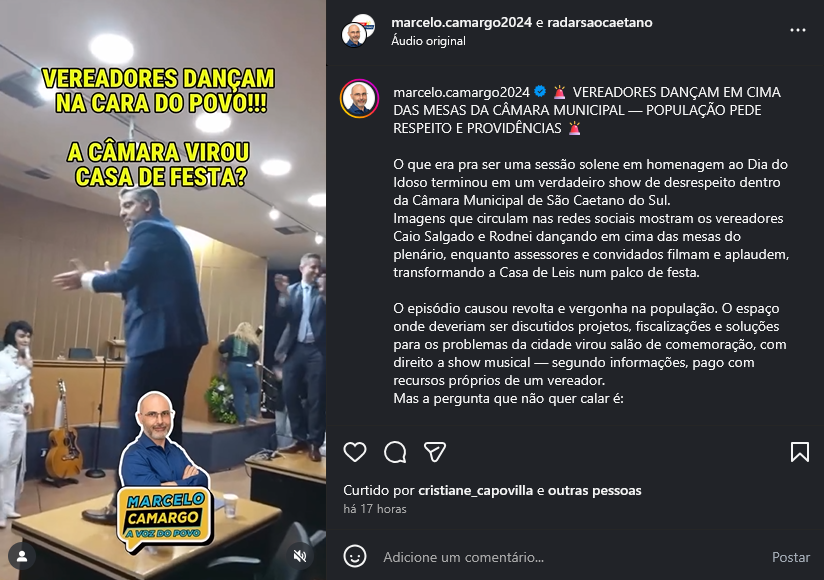Save the post with the bookmark icon
The height and width of the screenshot is (580, 824).
click(800, 452)
